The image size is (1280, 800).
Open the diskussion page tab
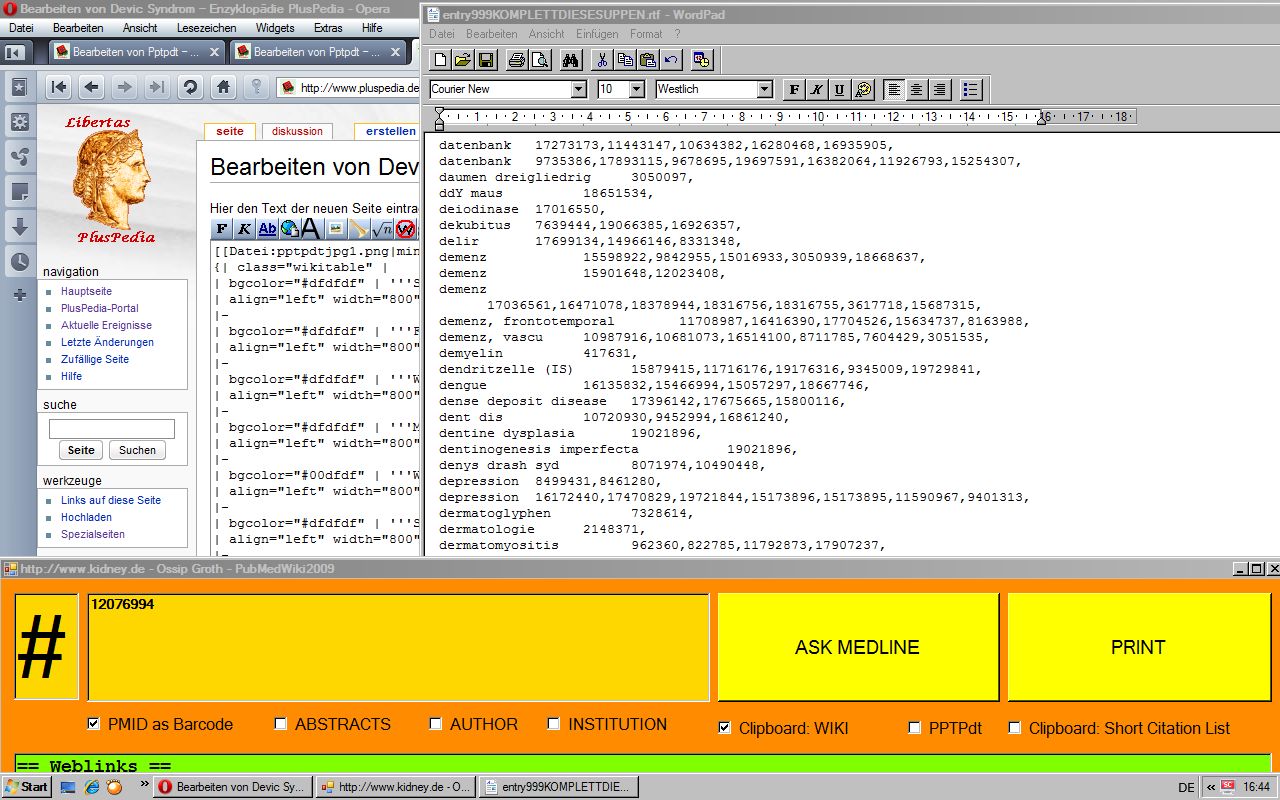[x=297, y=131]
